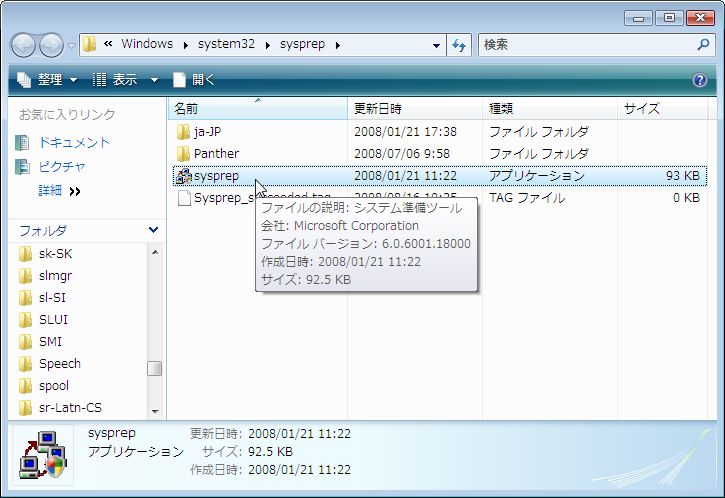Click the Forward navigation arrow button

[51, 45]
